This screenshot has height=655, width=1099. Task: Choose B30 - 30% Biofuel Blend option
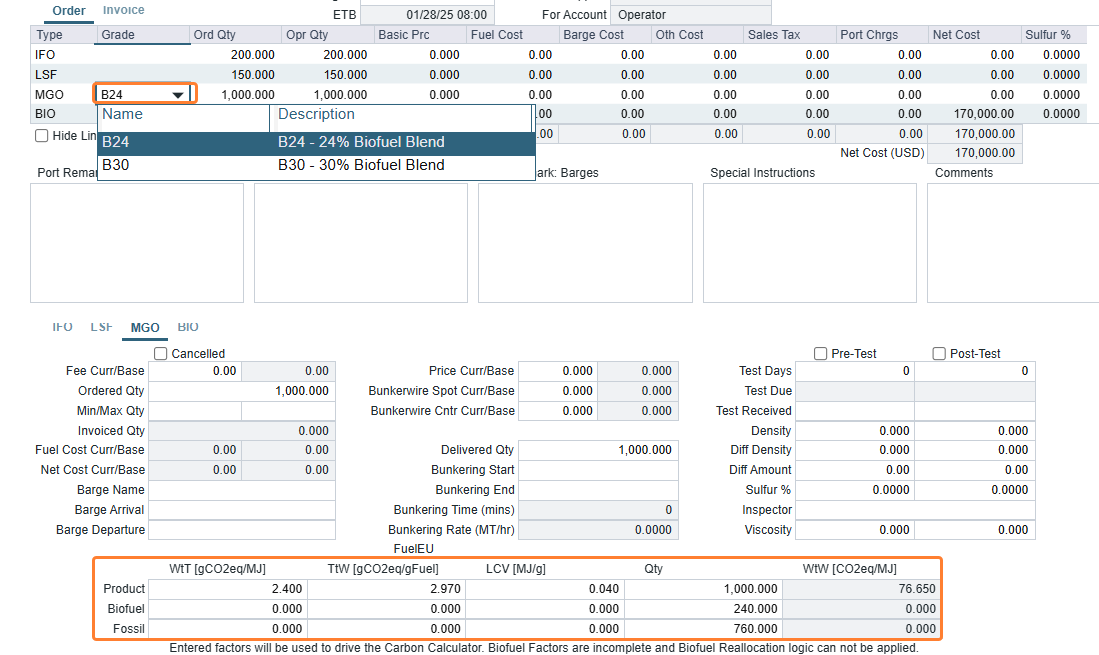coord(315,165)
